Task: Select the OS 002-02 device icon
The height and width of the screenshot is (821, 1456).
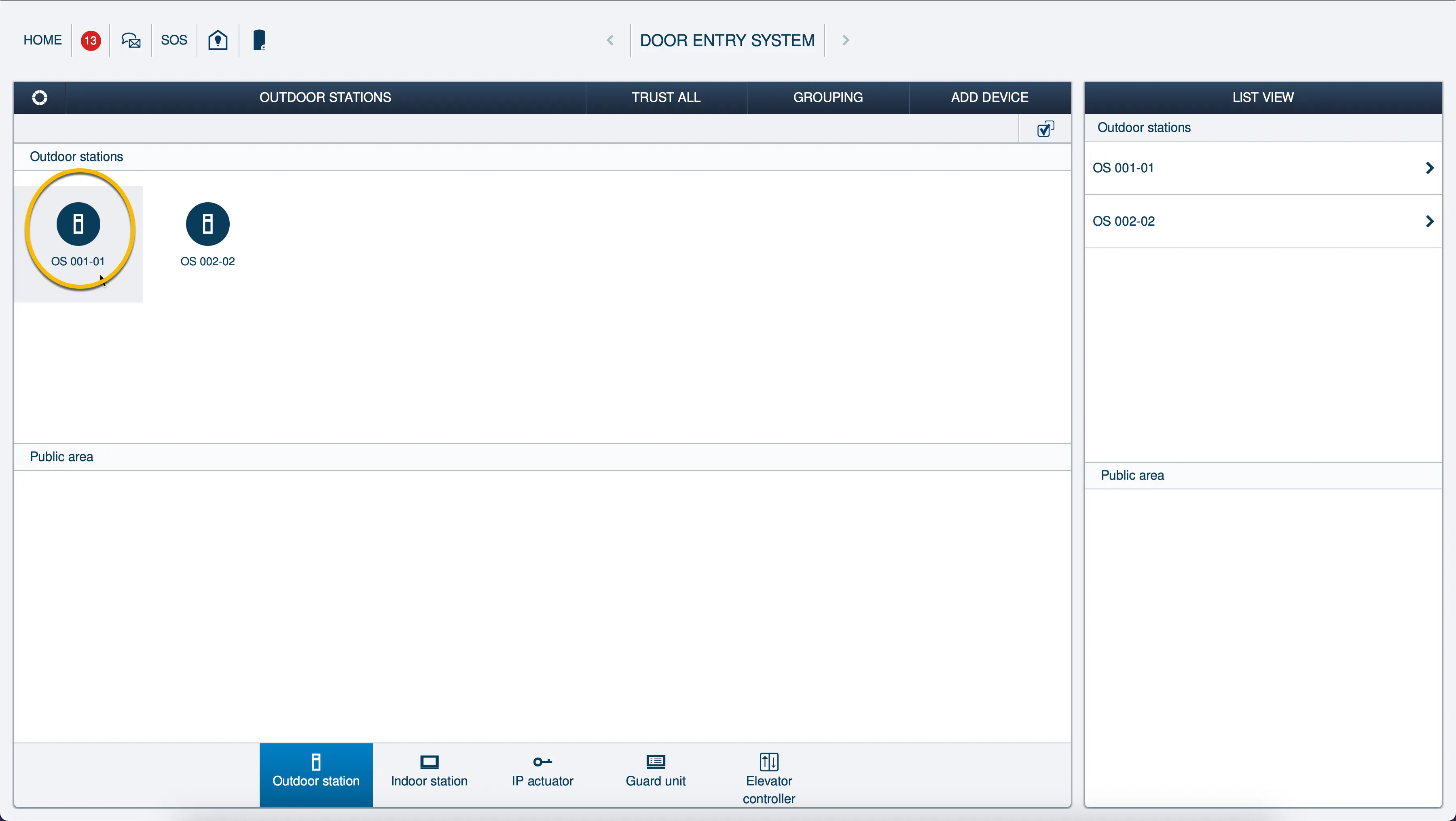Action: point(207,224)
